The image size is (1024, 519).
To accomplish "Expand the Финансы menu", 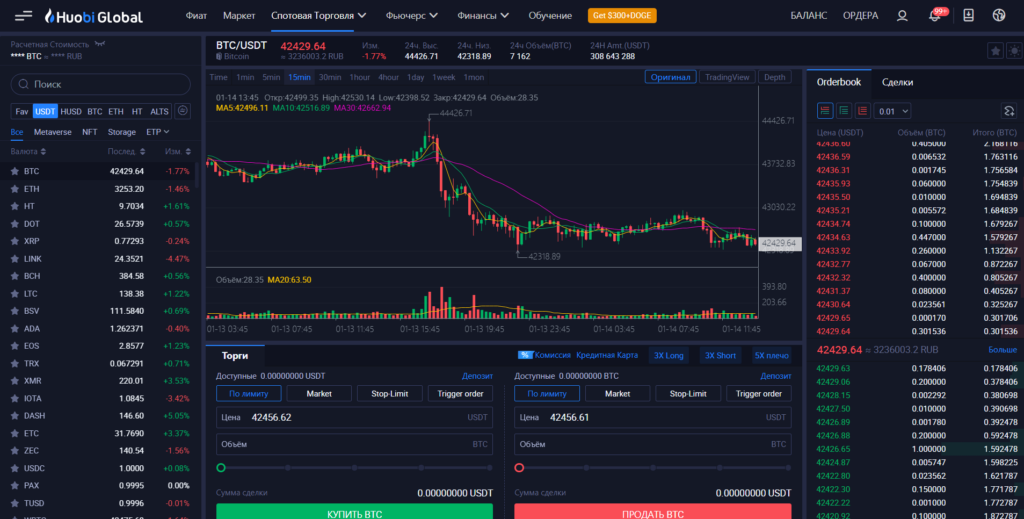I will 483,16.
